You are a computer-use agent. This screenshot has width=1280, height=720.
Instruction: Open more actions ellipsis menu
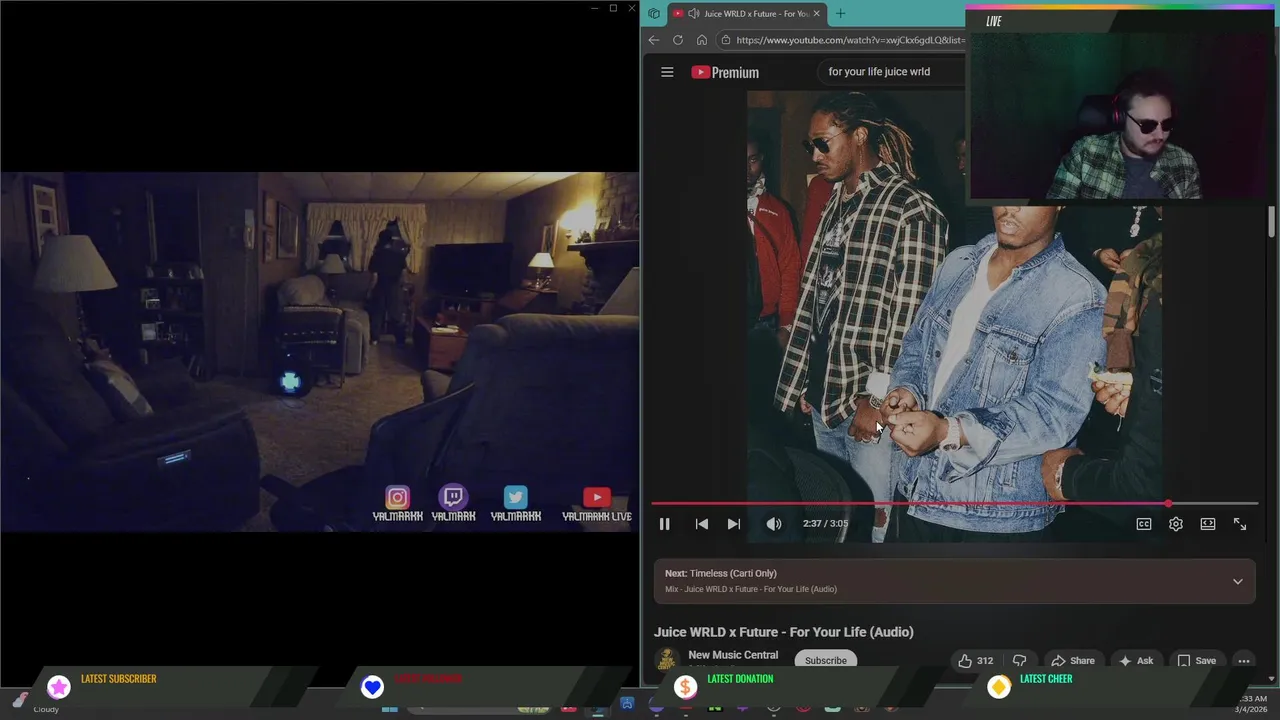pos(1244,660)
